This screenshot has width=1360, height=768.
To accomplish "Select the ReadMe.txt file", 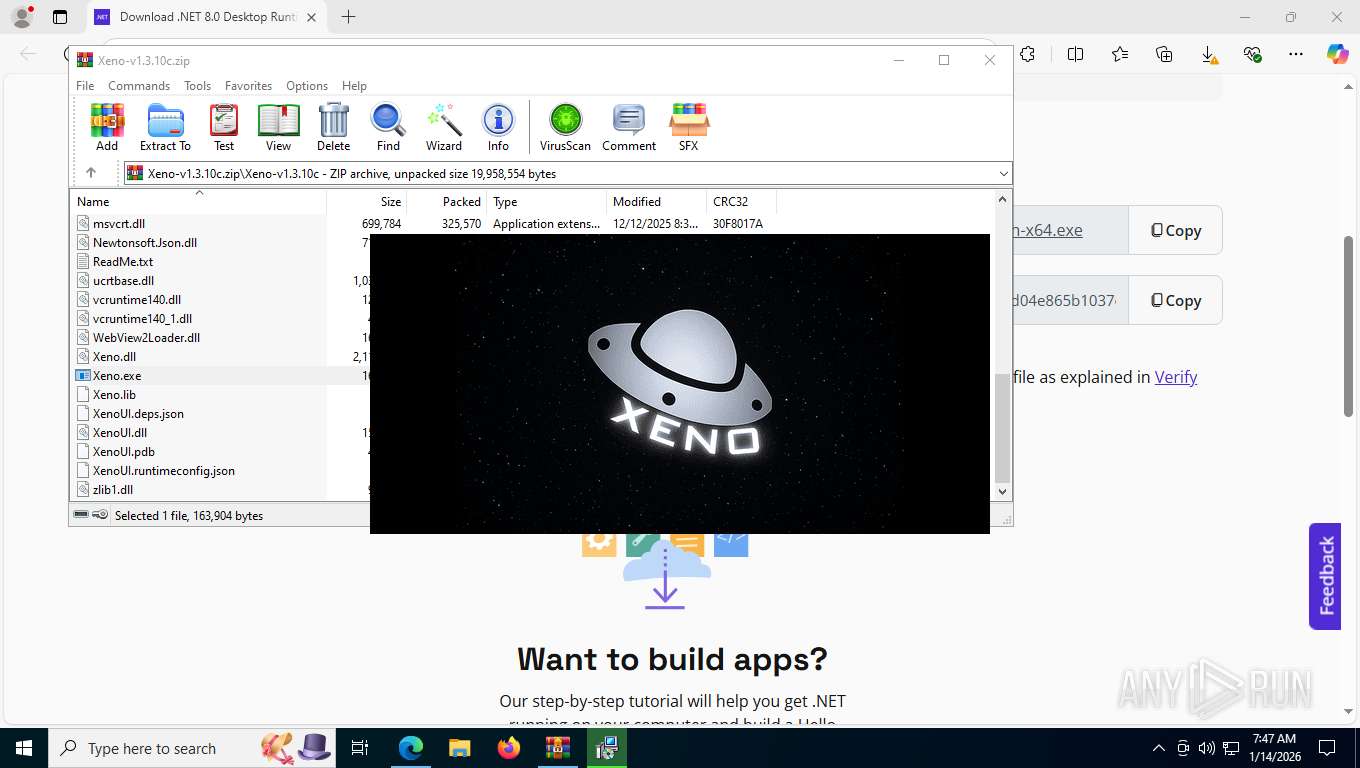I will pos(122,262).
